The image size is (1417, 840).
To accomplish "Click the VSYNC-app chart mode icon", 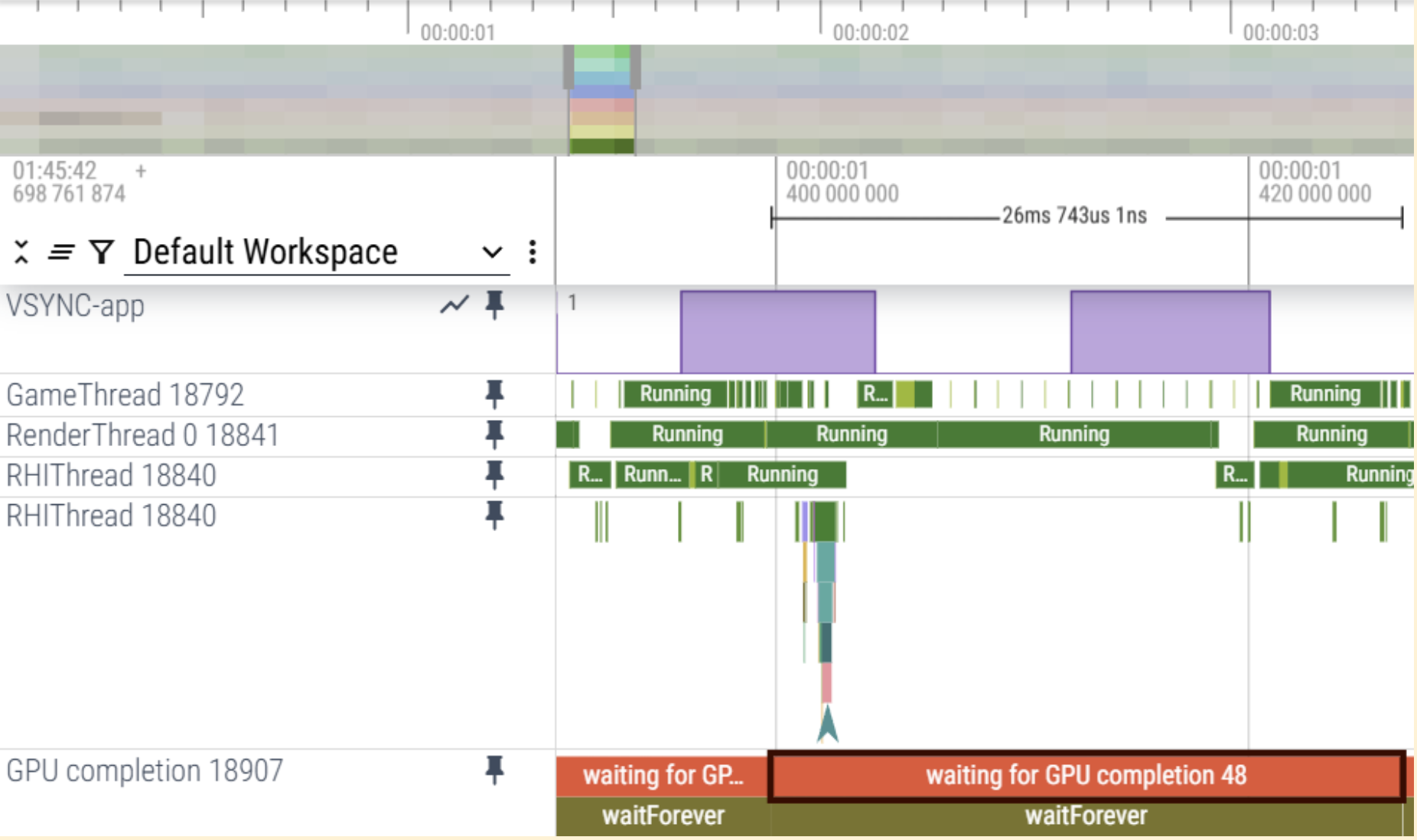I will tap(454, 305).
